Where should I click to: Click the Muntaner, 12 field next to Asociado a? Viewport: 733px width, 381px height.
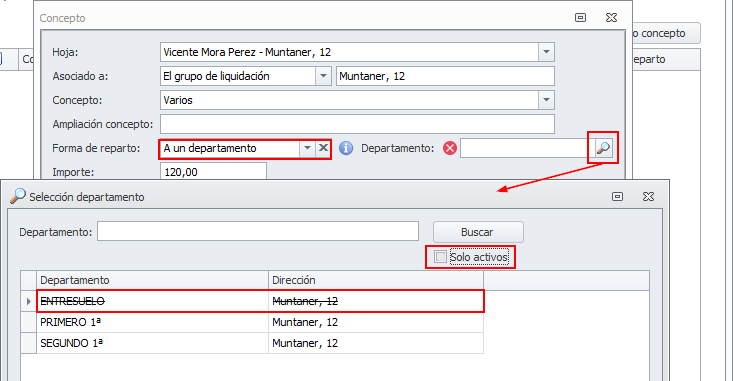(x=445, y=76)
